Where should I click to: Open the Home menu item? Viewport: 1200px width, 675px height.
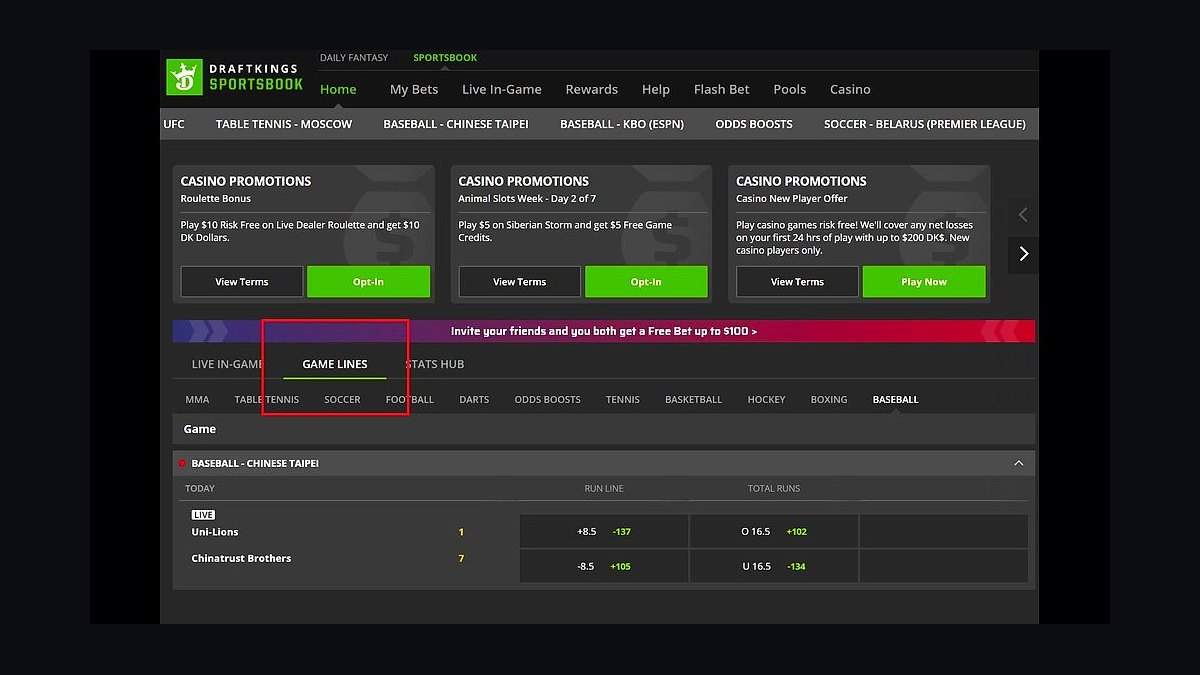pyautogui.click(x=338, y=89)
